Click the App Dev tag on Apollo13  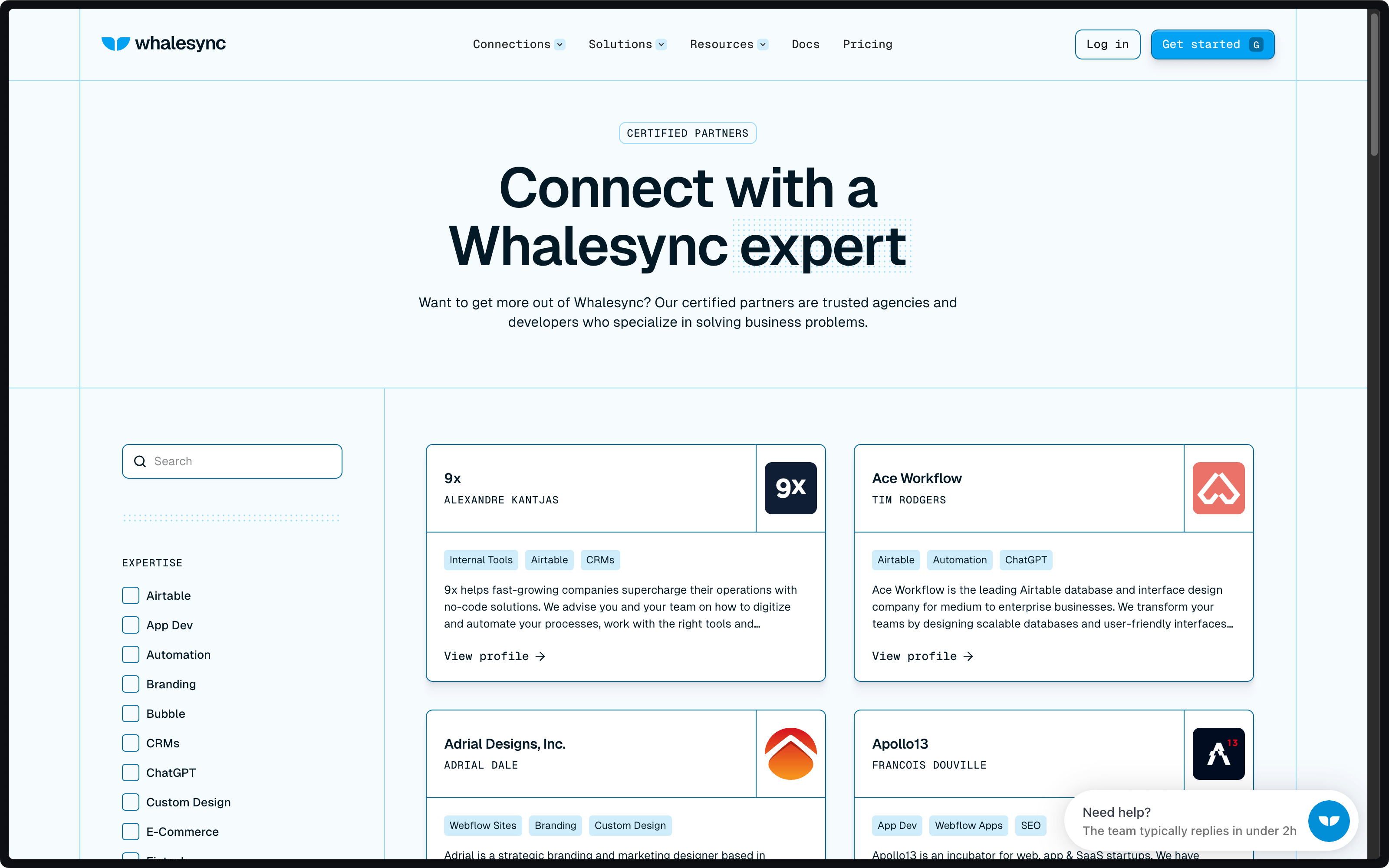point(896,825)
